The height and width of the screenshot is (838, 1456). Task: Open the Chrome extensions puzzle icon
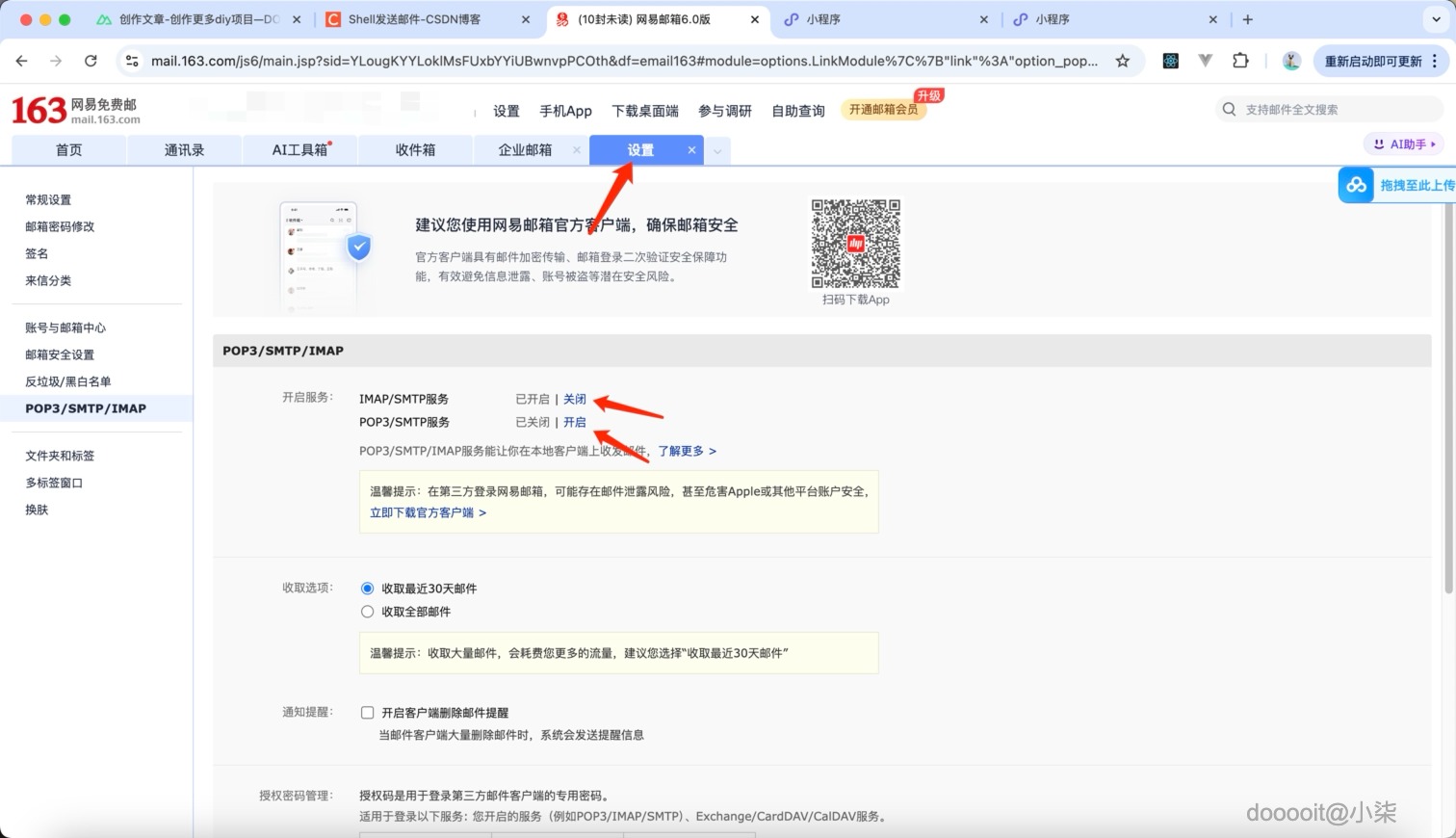tap(1241, 60)
